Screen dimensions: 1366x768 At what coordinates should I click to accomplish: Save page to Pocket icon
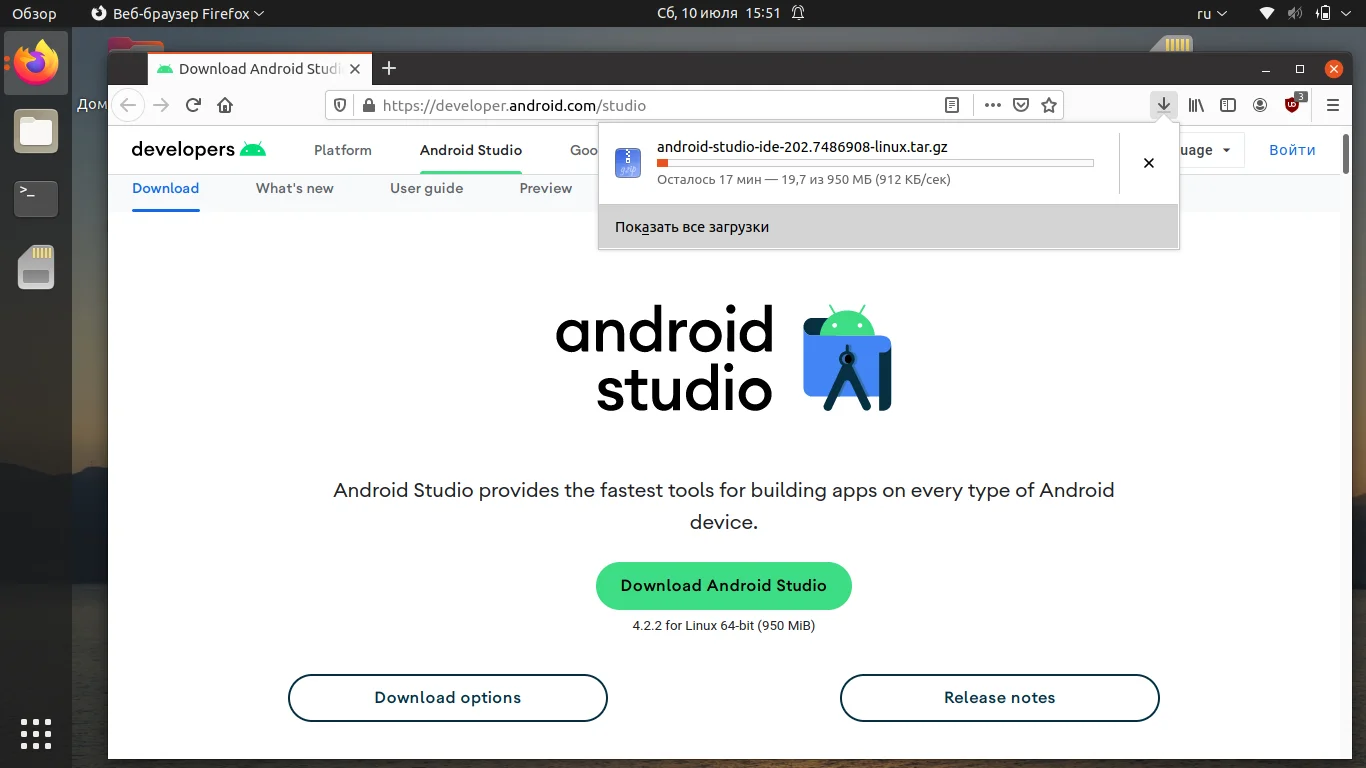(x=1021, y=105)
